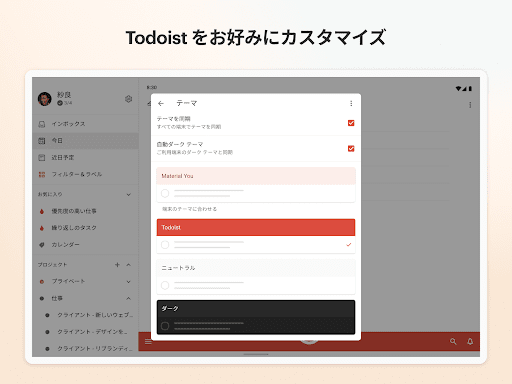
Task: Click the Wi-Fi status icon
Action: pyautogui.click(x=459, y=89)
